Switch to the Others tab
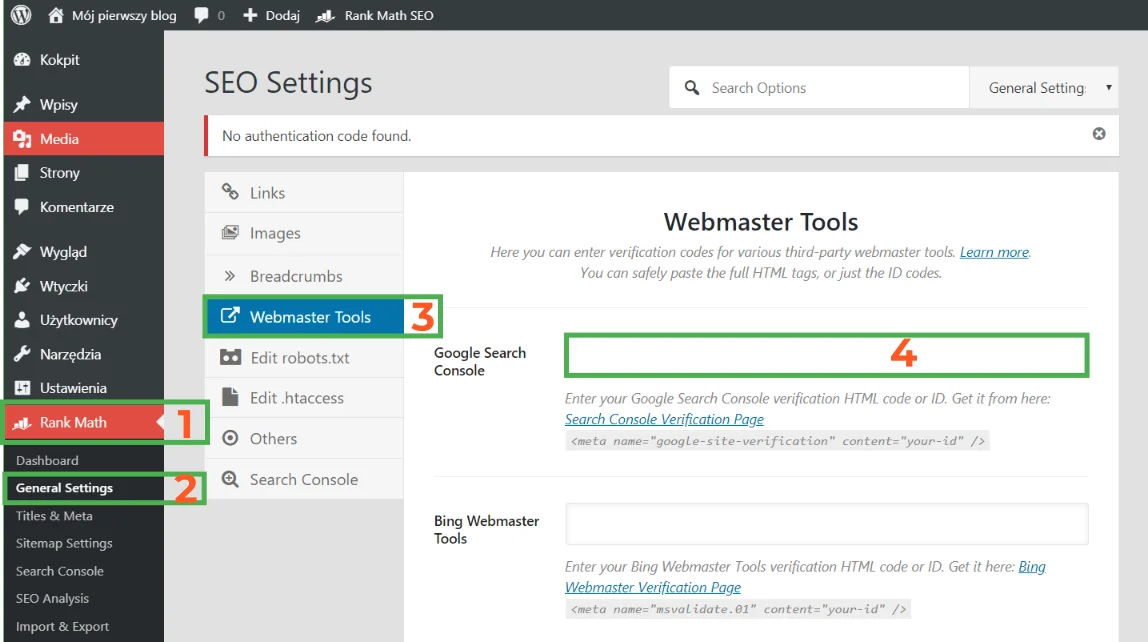This screenshot has width=1148, height=642. point(304,438)
